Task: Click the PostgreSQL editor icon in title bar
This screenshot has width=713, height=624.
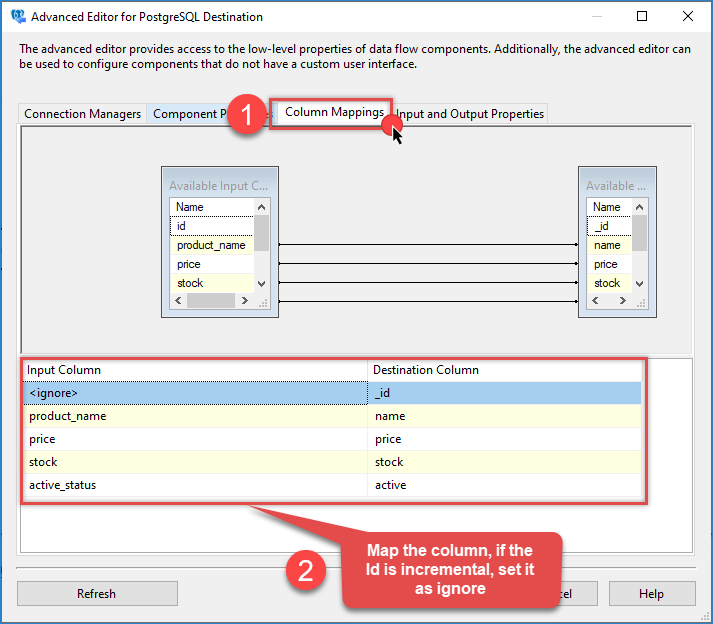Action: click(17, 17)
